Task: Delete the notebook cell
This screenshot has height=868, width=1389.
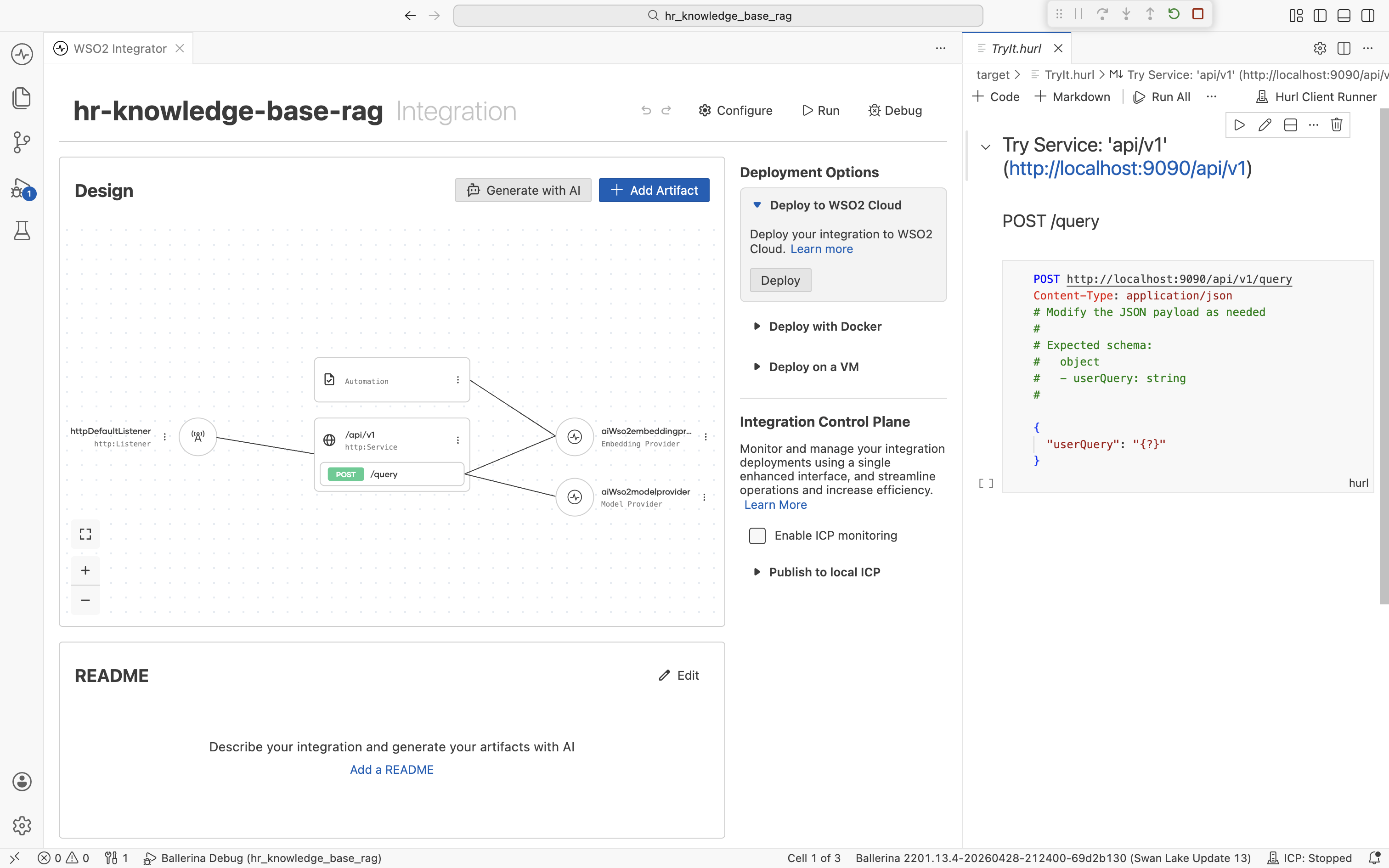Action: coord(1337,125)
